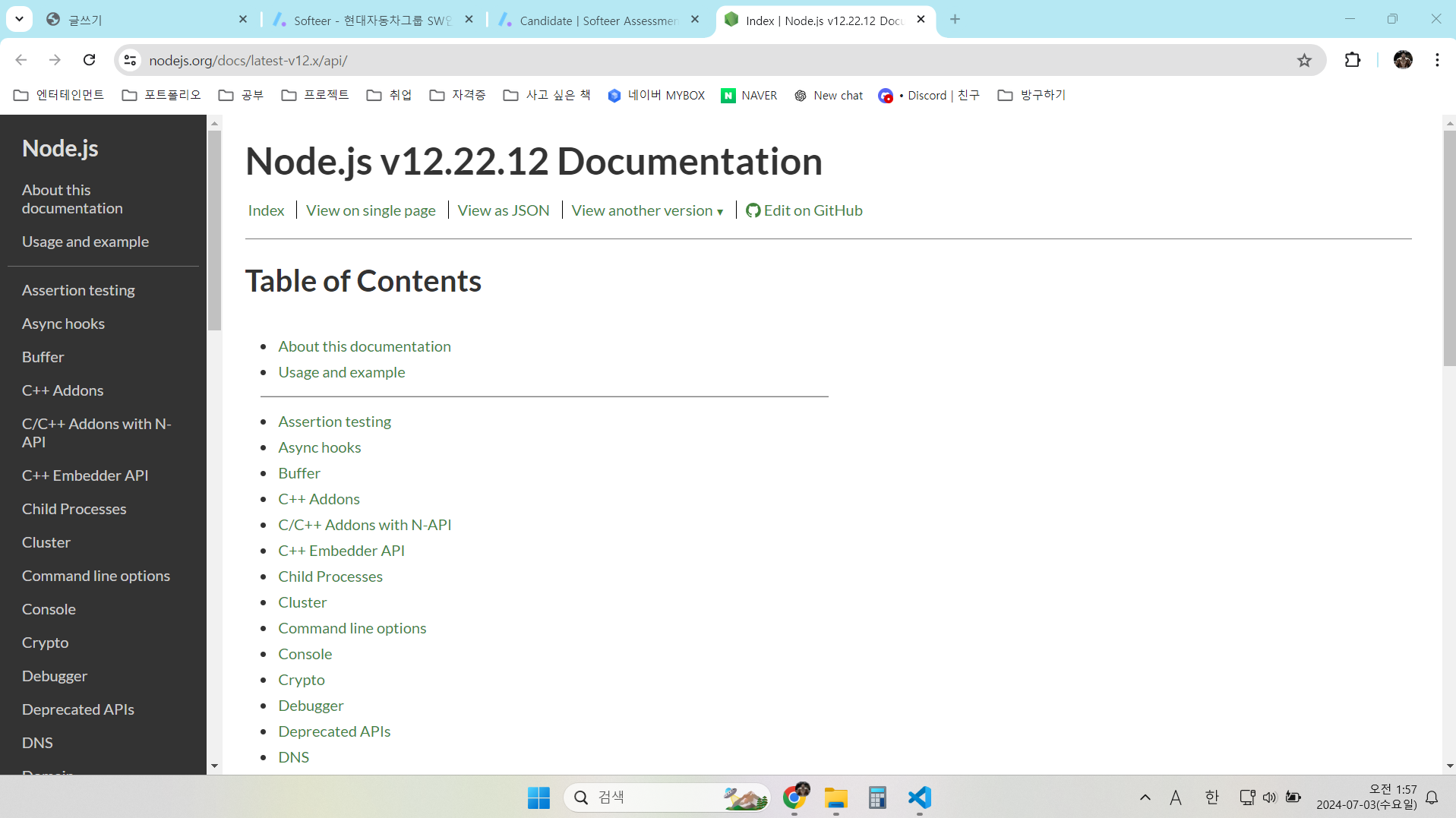Show hidden system tray icons
Image resolution: width=1456 pixels, height=818 pixels.
pyautogui.click(x=1145, y=797)
